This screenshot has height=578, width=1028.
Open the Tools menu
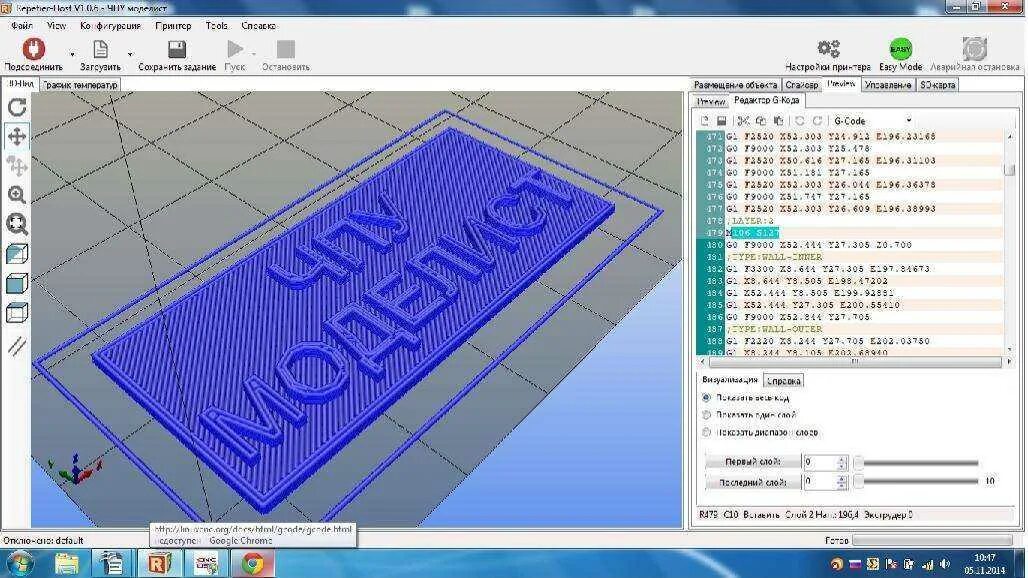216,26
